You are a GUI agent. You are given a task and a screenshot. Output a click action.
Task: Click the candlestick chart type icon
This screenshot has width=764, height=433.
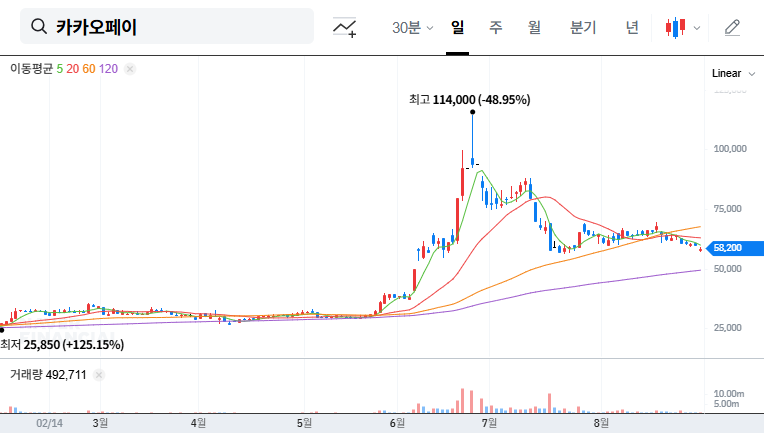coord(675,28)
